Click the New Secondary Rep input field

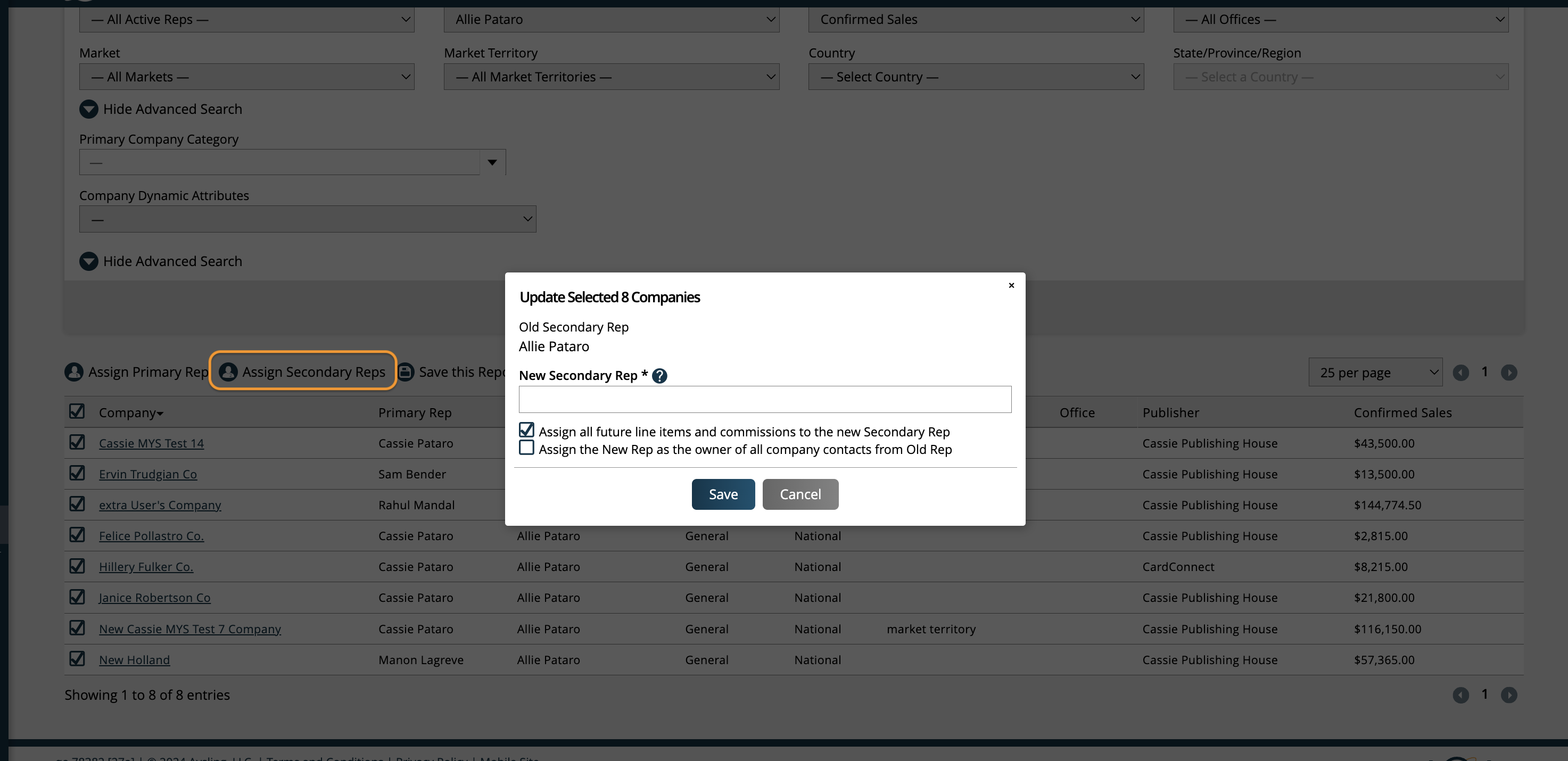tap(764, 399)
